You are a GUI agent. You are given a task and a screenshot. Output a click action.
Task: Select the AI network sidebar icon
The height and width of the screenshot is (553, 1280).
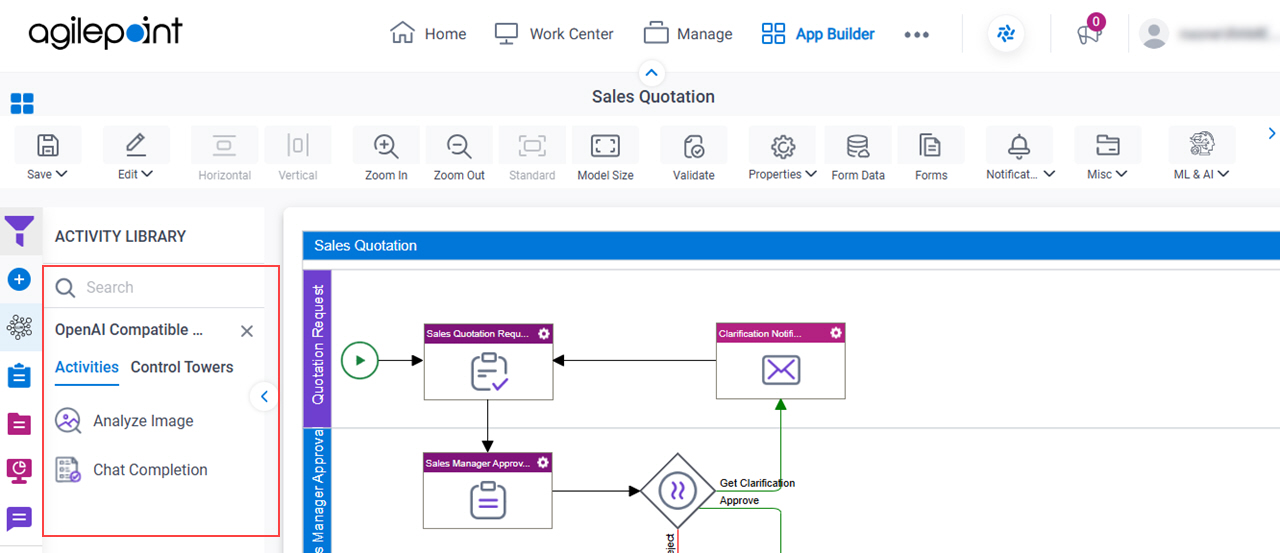click(x=19, y=327)
